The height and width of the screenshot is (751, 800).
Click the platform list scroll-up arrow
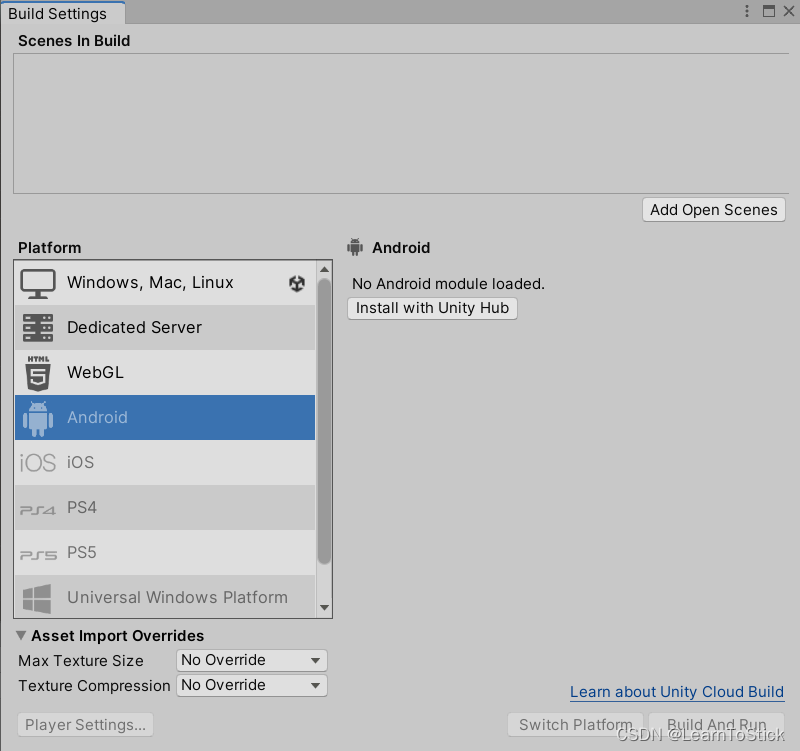(324, 269)
